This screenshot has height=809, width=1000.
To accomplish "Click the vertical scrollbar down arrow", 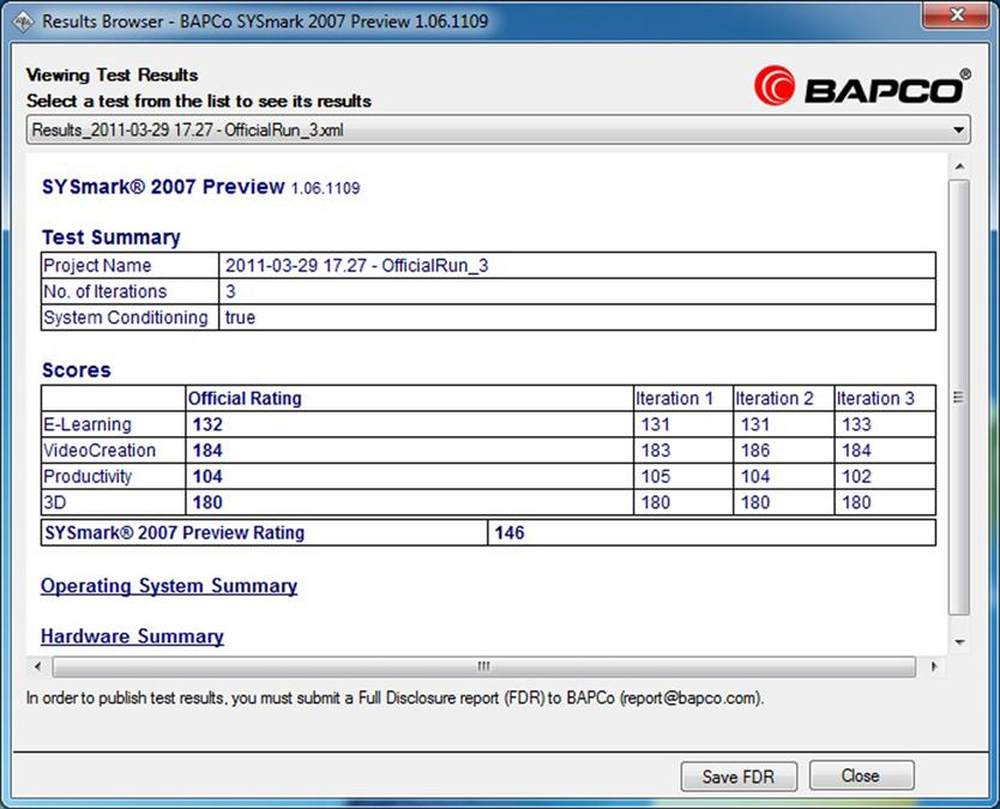I will tap(959, 641).
